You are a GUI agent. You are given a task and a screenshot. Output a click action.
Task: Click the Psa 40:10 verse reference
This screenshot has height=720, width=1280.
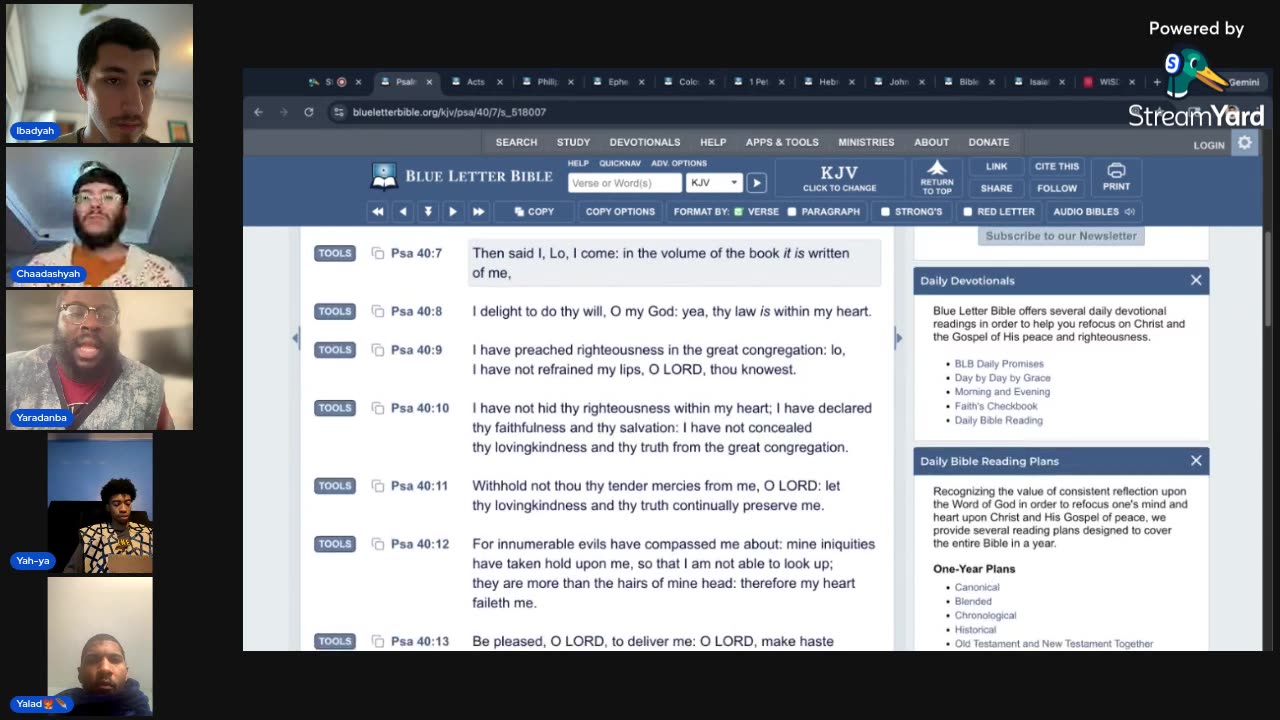tap(420, 408)
